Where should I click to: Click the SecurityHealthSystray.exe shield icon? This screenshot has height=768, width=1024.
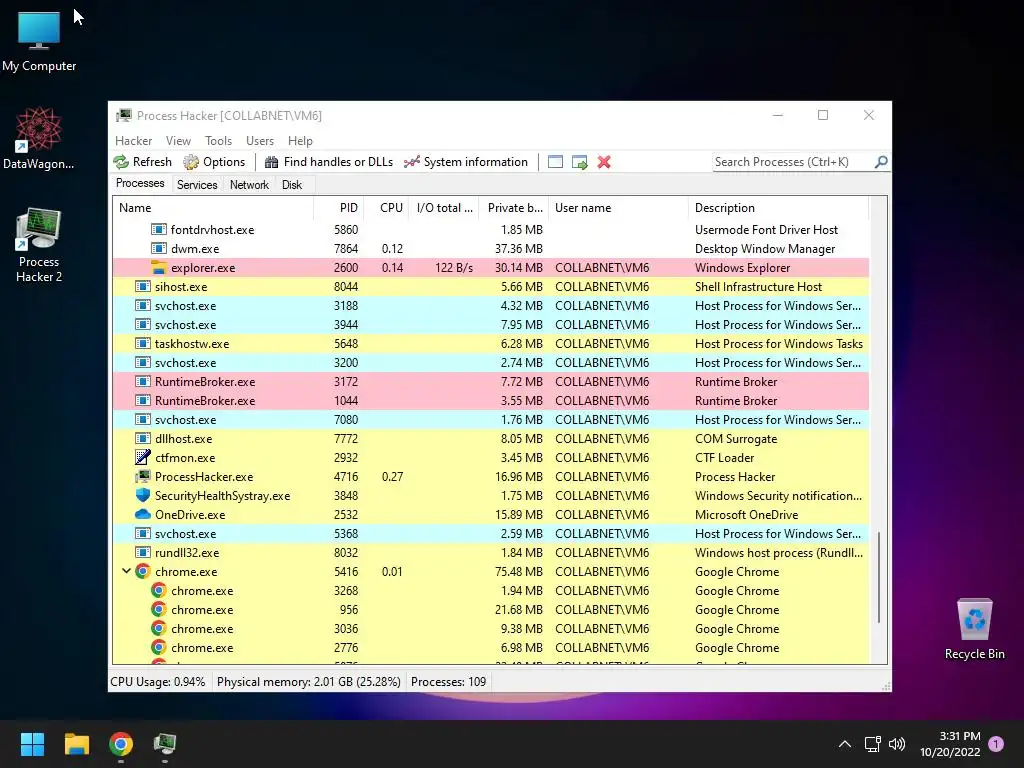pos(142,495)
